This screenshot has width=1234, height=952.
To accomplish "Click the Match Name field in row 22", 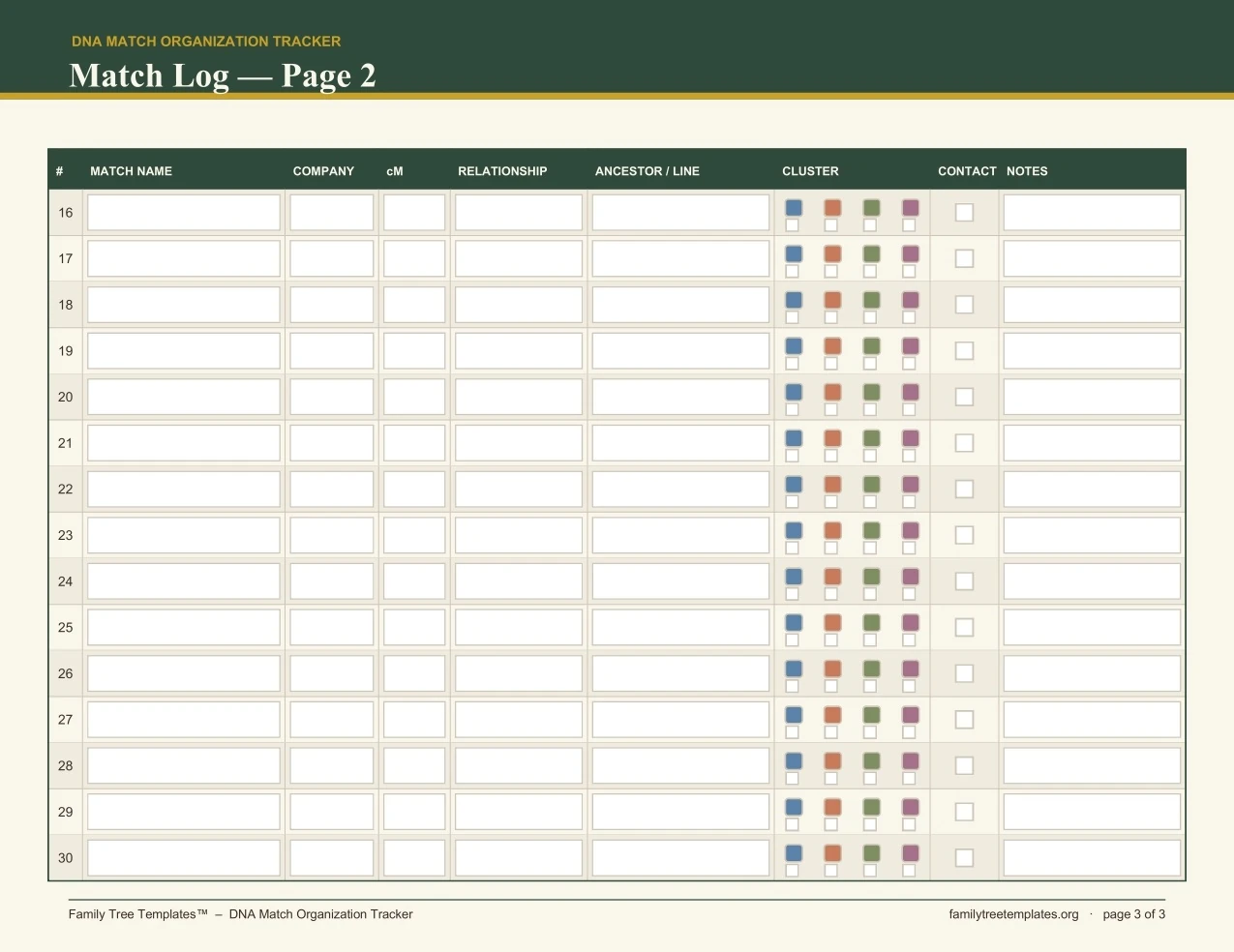I will click(184, 489).
